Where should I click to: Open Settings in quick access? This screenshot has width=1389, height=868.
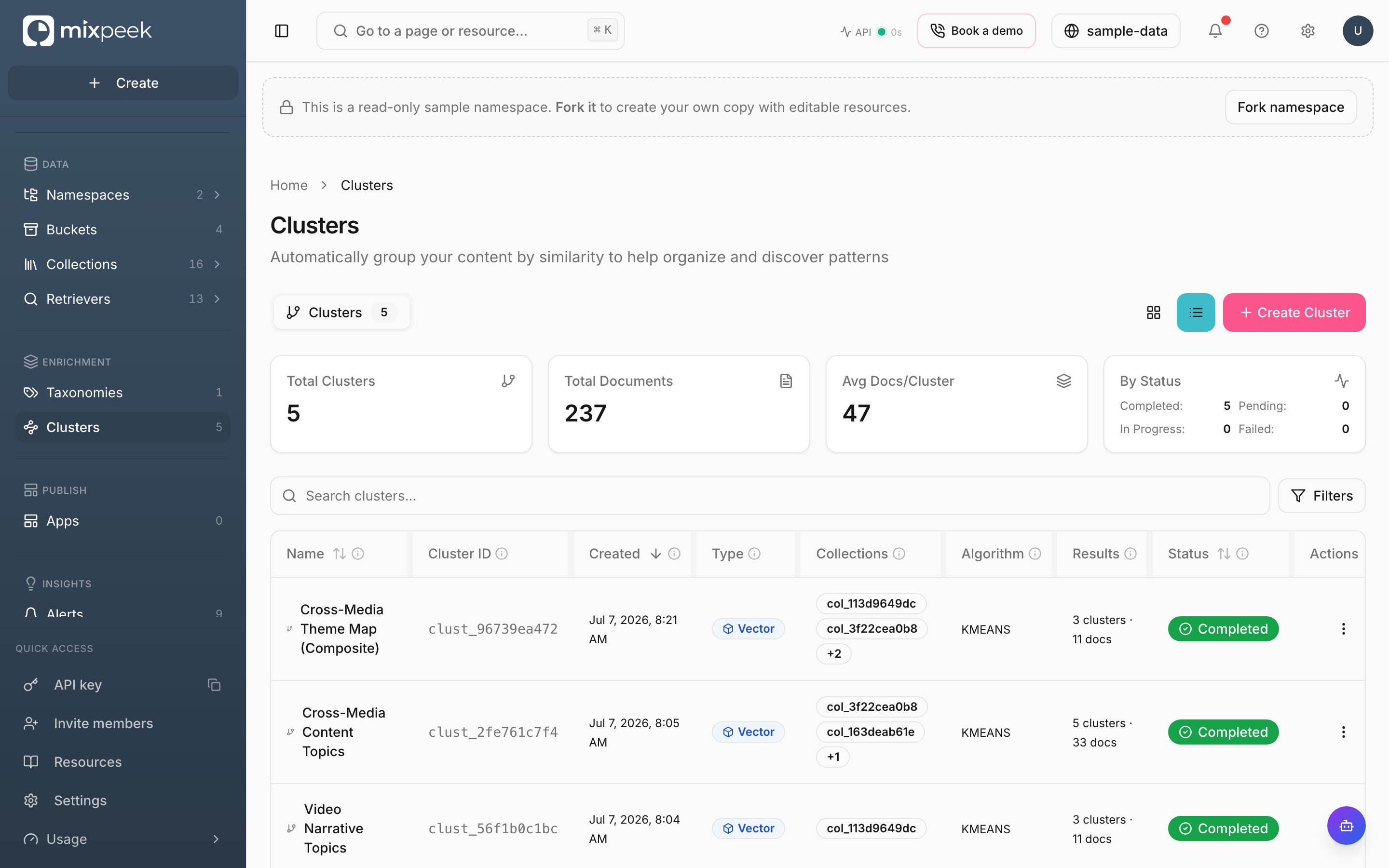pyautogui.click(x=123, y=800)
